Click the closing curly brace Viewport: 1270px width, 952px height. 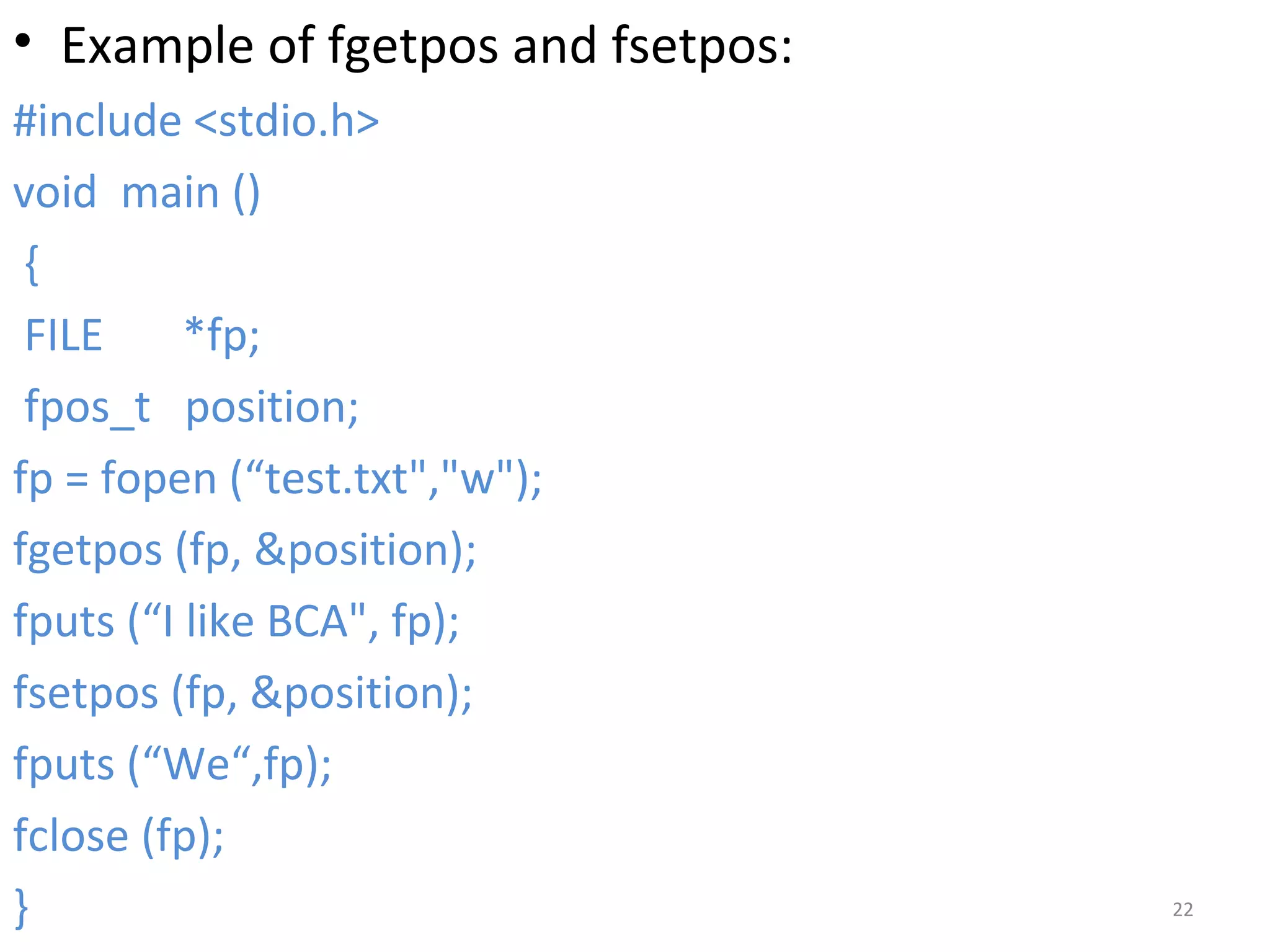coord(21,907)
